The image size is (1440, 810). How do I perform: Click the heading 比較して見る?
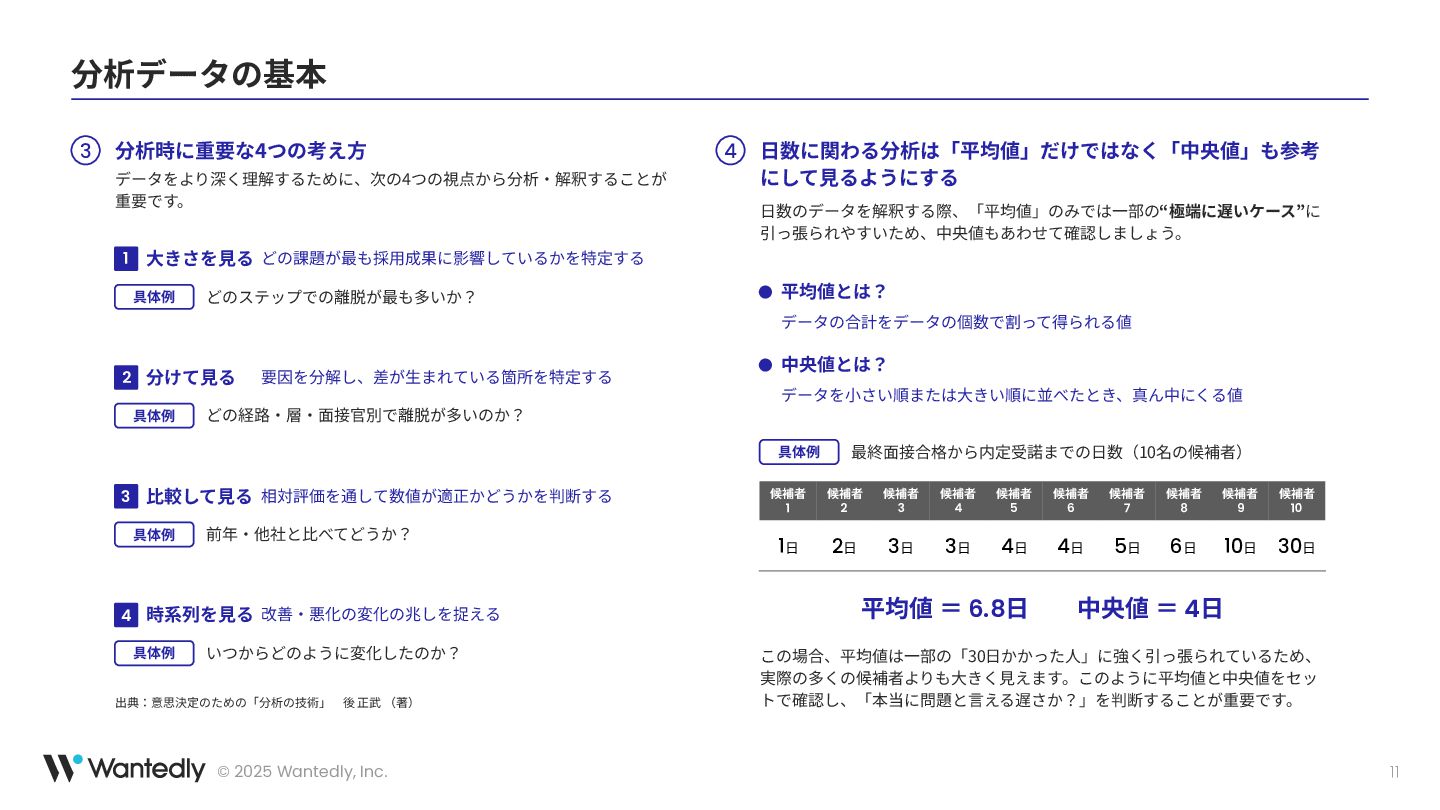(x=200, y=496)
